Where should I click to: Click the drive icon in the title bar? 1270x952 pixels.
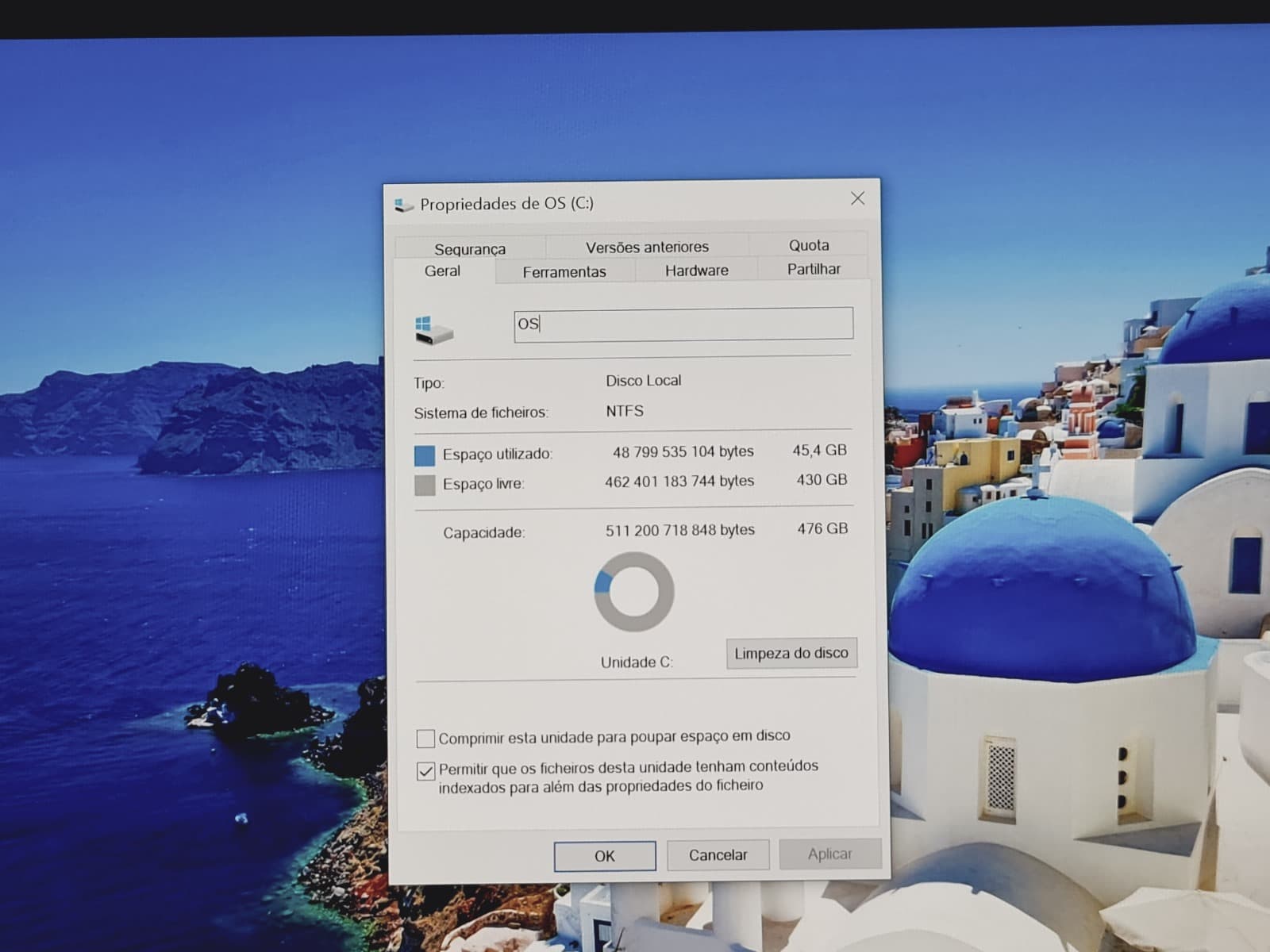404,205
